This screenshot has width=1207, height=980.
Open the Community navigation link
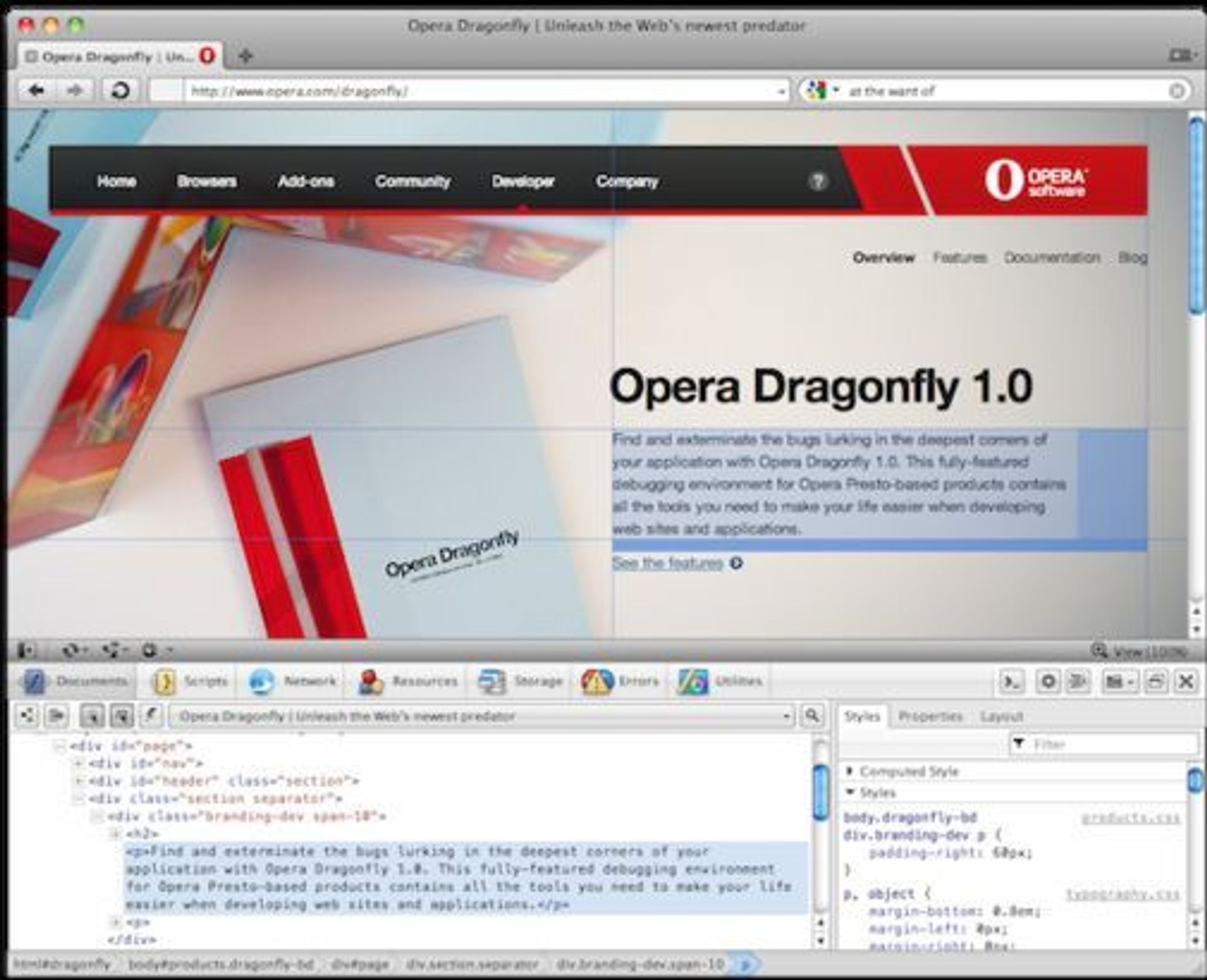point(413,181)
